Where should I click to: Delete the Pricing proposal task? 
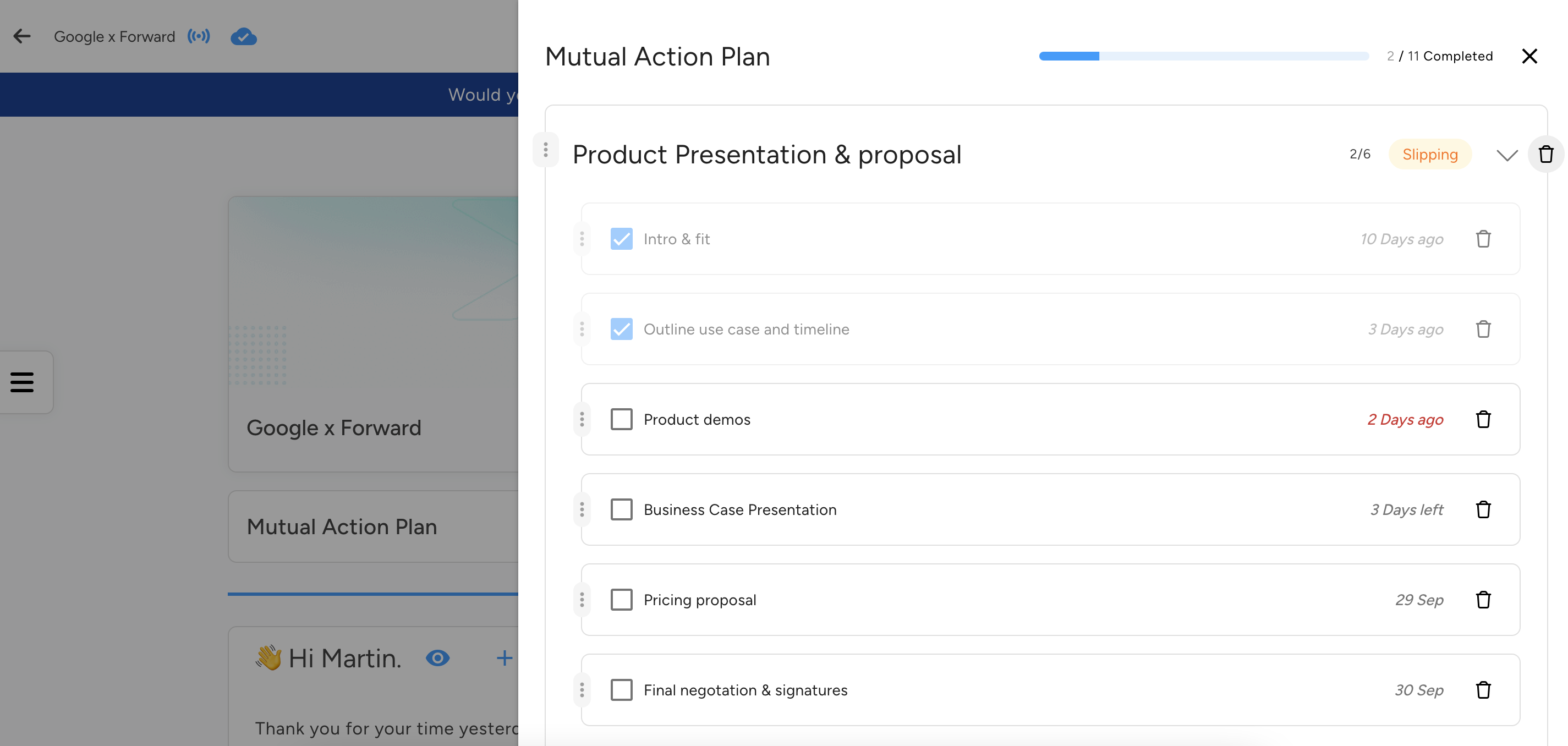tap(1483, 599)
